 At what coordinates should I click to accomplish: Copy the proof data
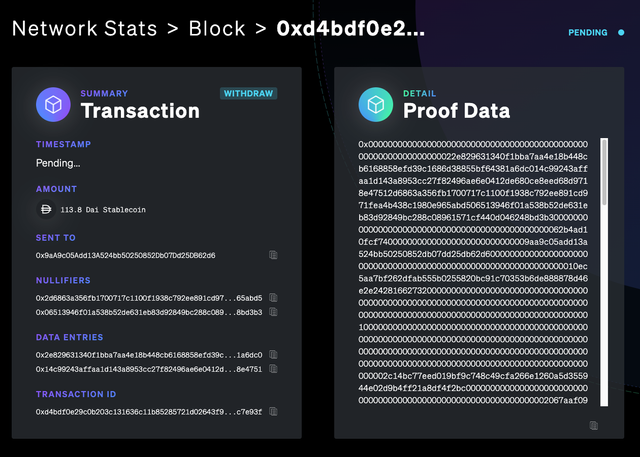coord(594,426)
